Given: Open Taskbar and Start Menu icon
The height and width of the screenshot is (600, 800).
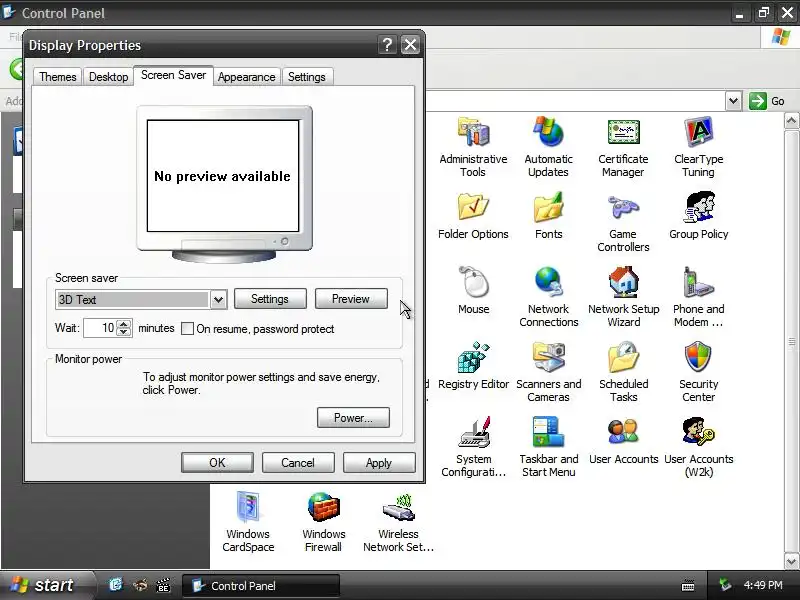Looking at the screenshot, I should tap(548, 432).
